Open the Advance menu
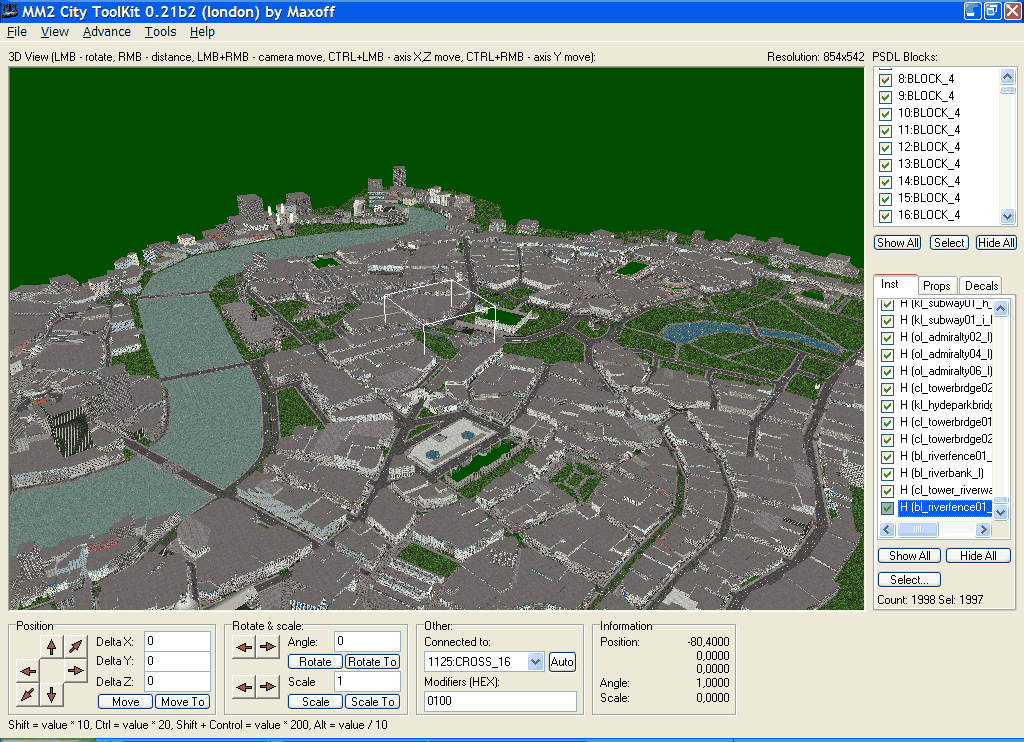 107,32
